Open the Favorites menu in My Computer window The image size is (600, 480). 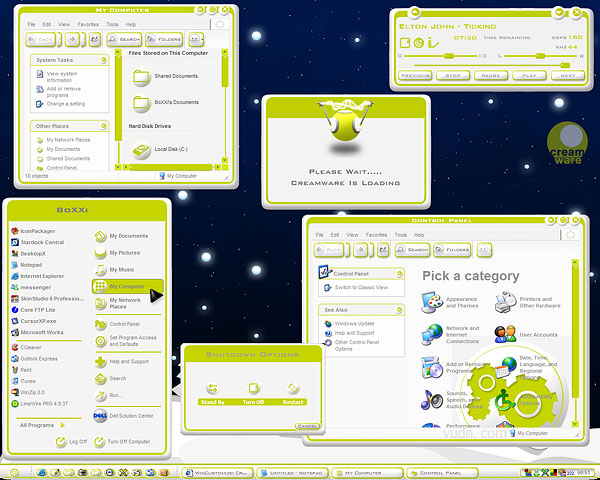point(88,24)
